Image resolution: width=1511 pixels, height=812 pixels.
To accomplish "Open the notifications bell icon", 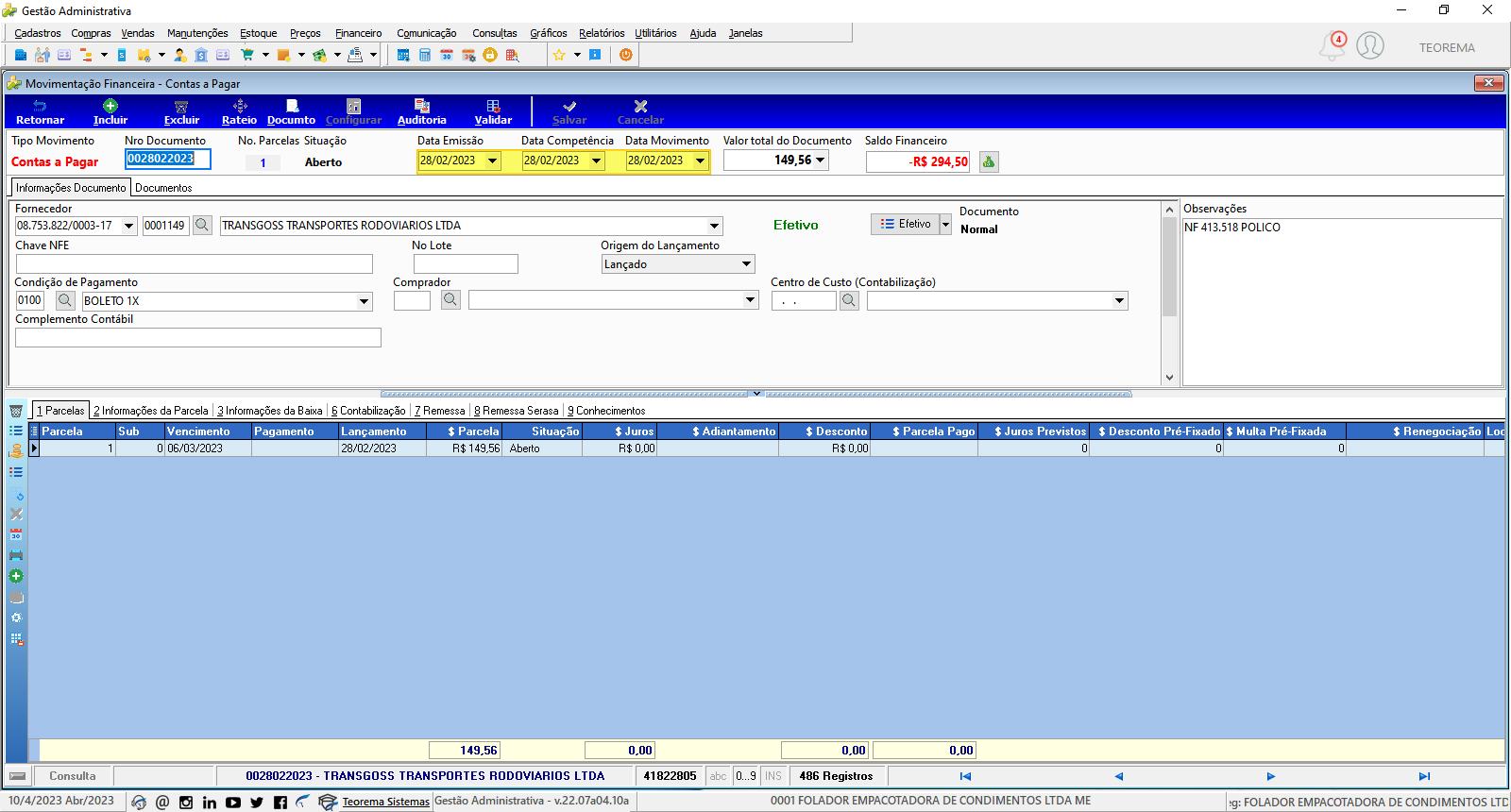I will 1332,45.
